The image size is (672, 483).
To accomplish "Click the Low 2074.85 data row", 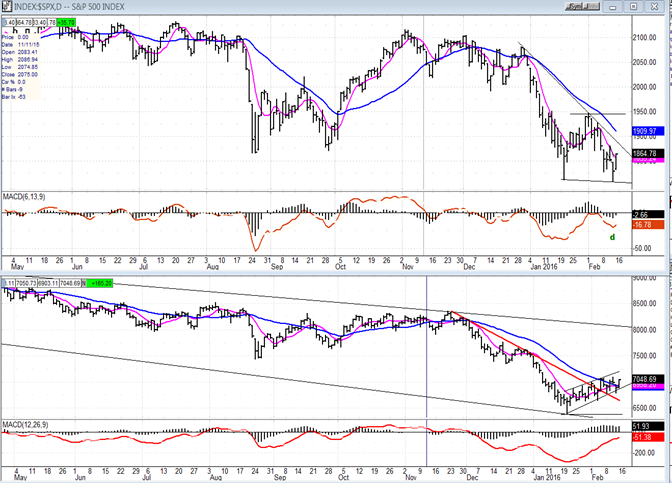I will coord(20,67).
